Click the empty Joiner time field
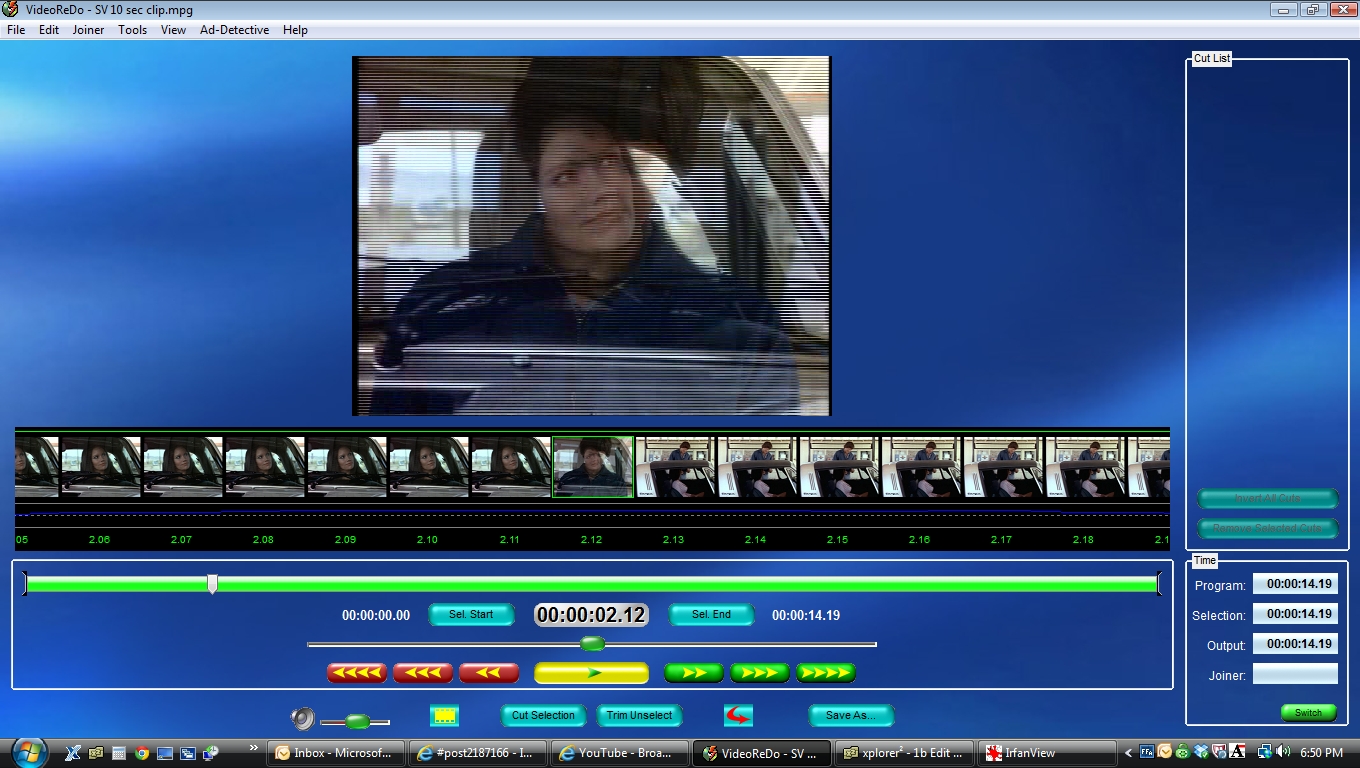 tap(1295, 674)
